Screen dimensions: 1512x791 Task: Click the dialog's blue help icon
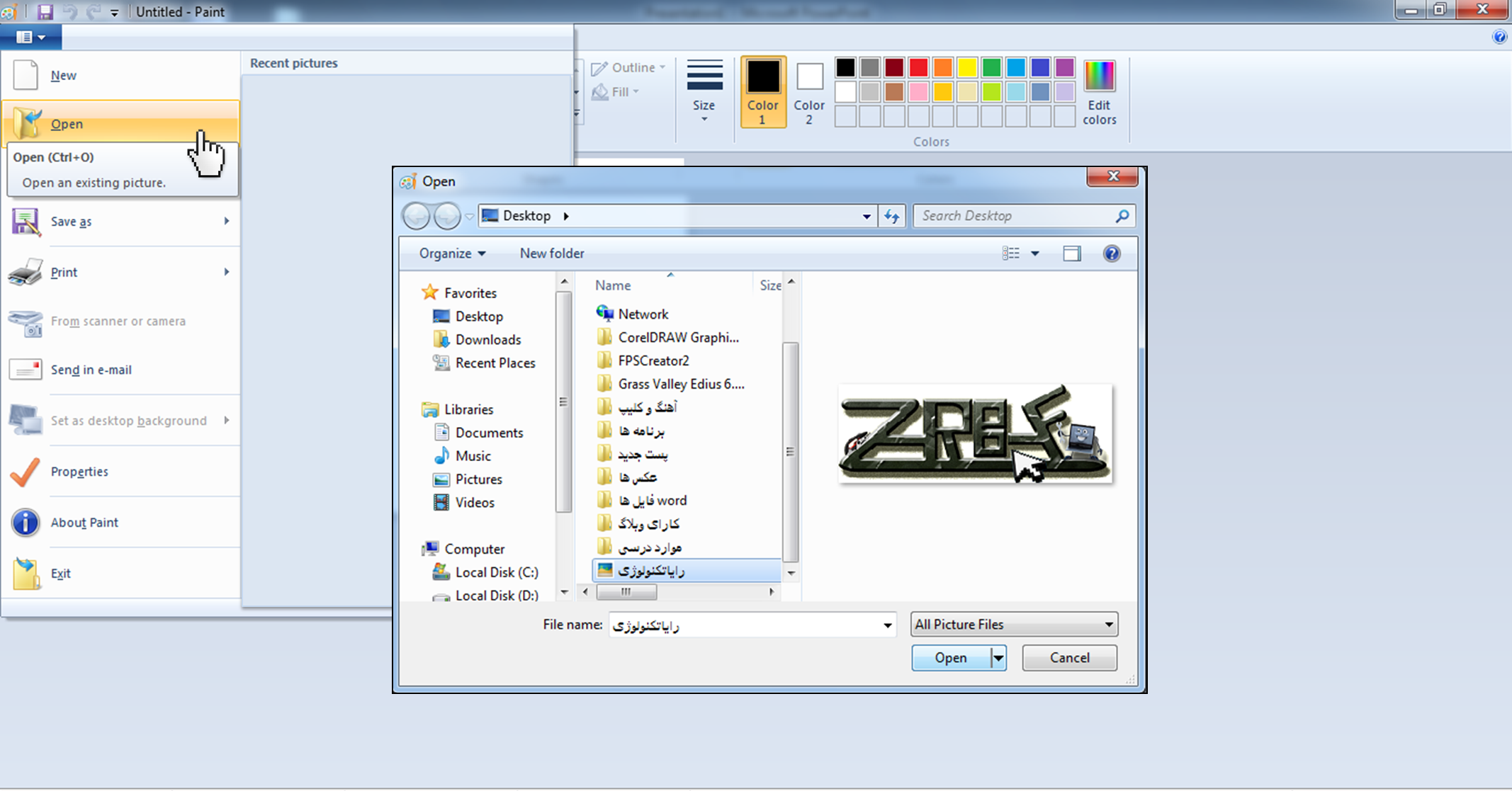(1111, 254)
